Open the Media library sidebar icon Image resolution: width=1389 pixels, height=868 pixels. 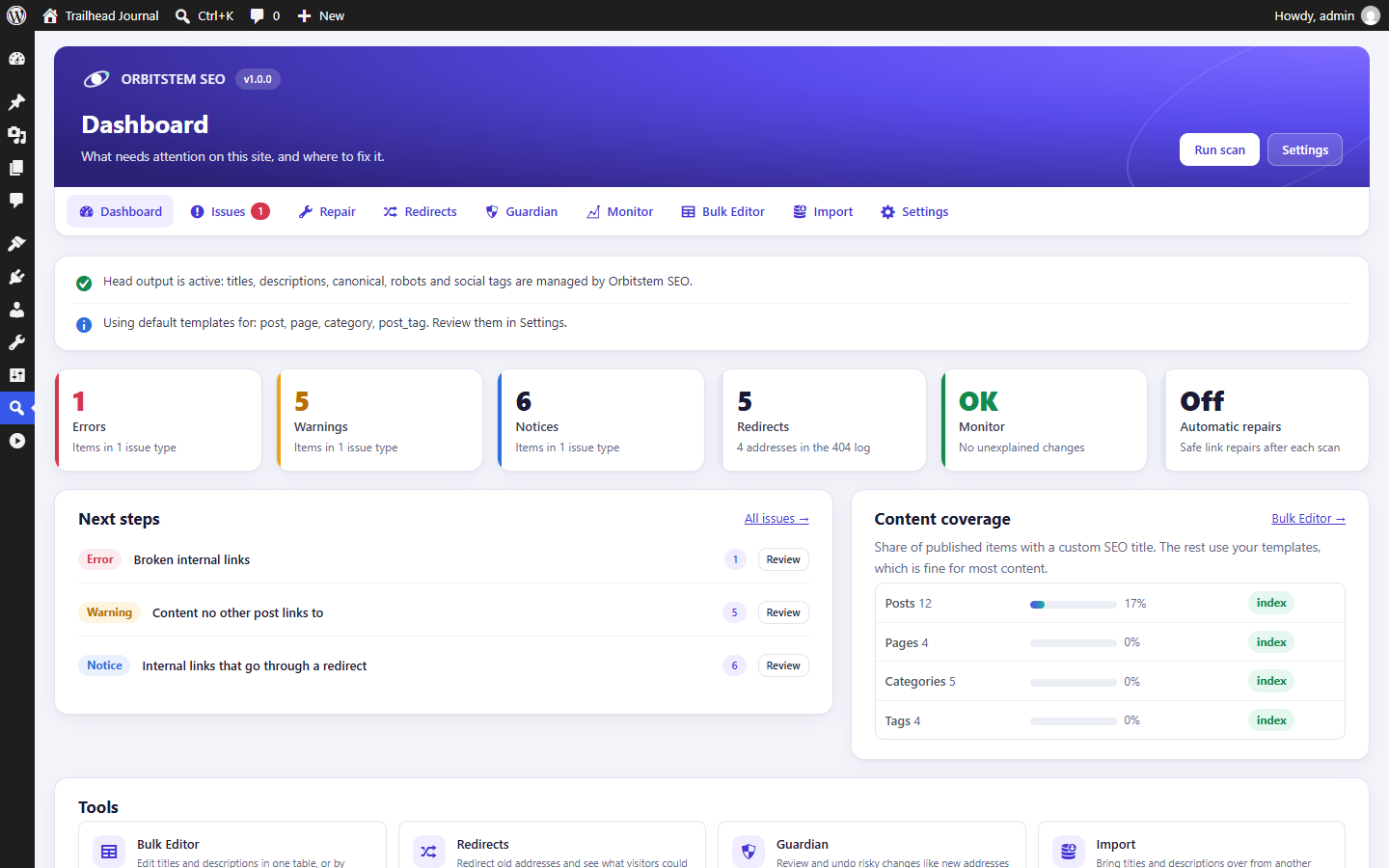pyautogui.click(x=16, y=135)
